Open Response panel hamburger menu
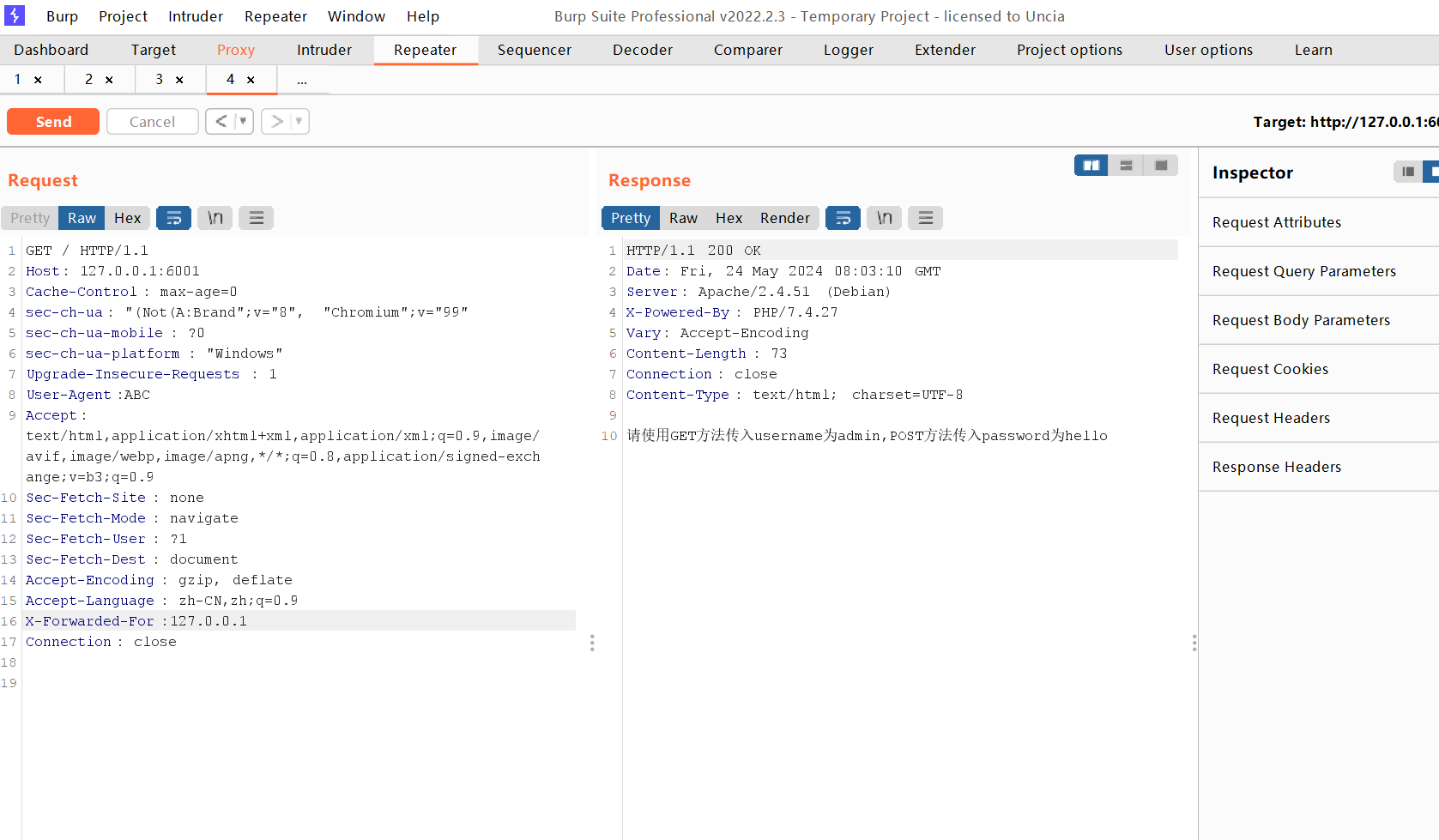Screen dimensions: 1439x840 click(x=926, y=218)
